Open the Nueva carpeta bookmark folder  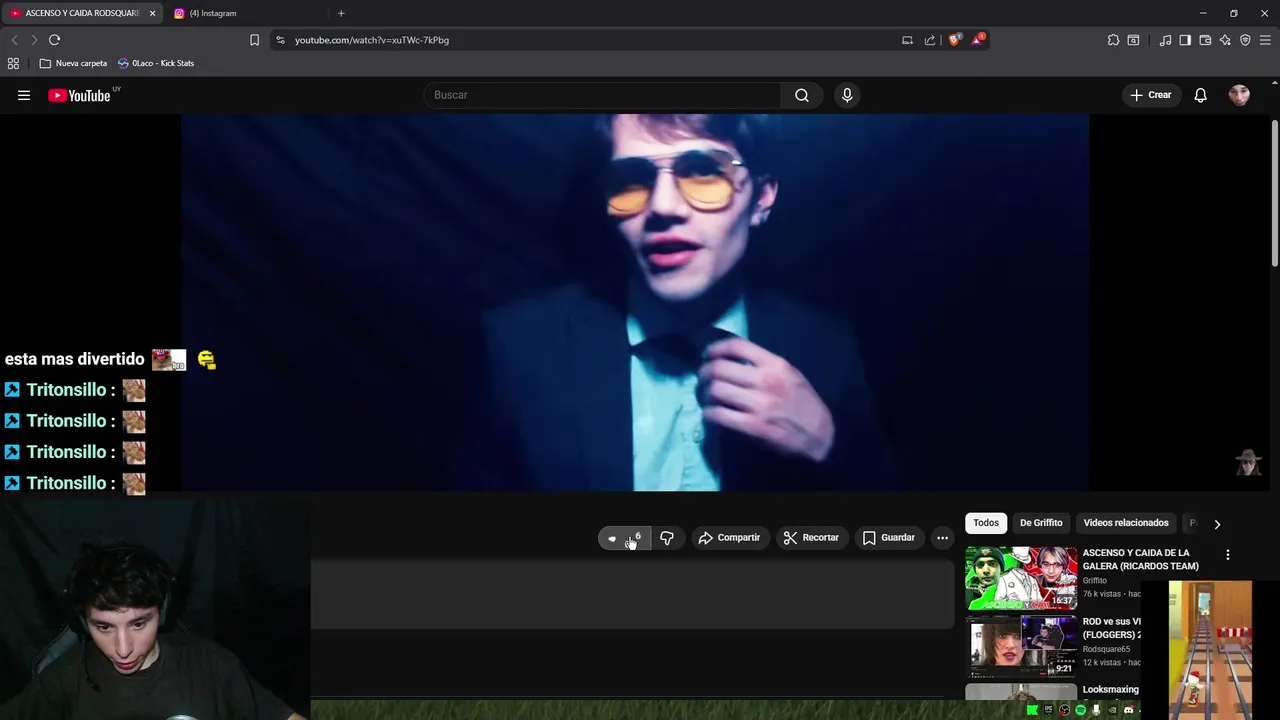pos(73,63)
